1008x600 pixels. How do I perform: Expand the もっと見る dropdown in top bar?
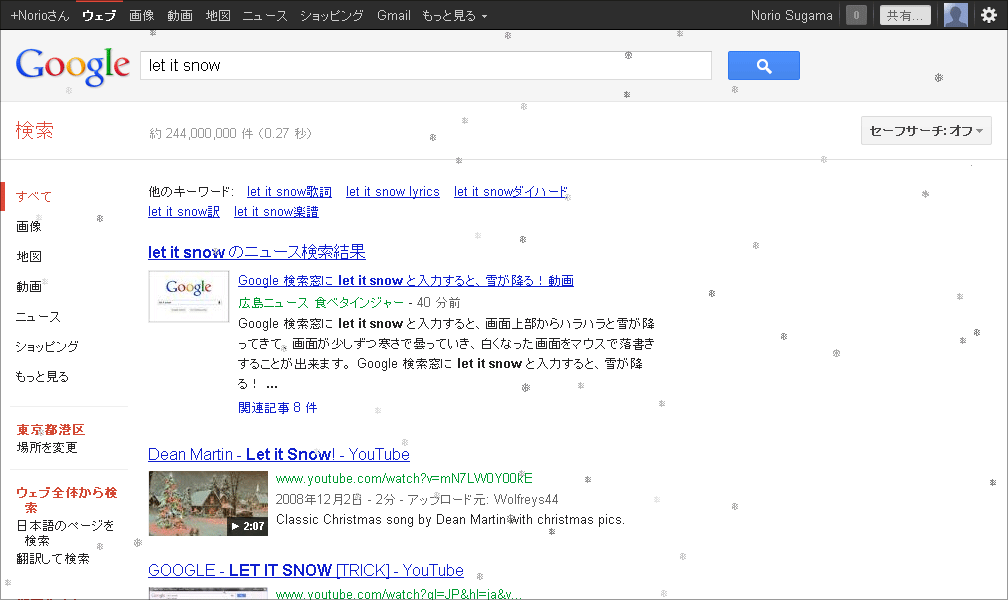tap(454, 15)
